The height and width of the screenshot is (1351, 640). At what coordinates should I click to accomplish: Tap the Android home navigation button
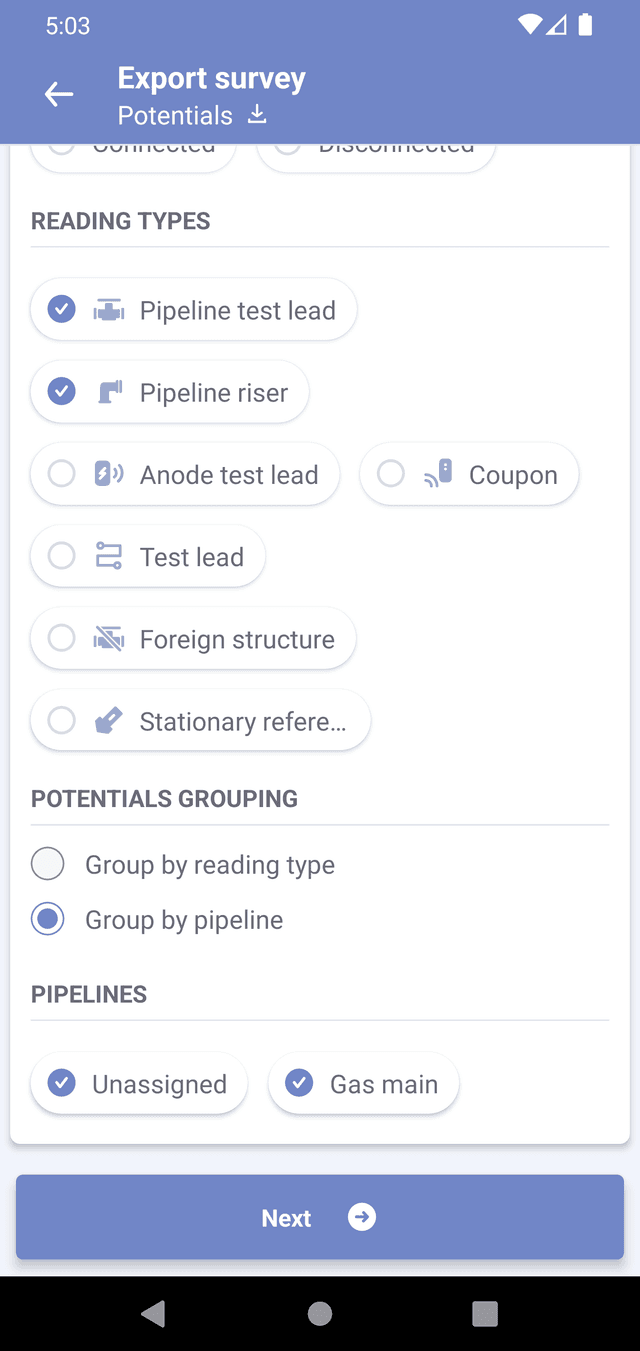pyautogui.click(x=320, y=1313)
